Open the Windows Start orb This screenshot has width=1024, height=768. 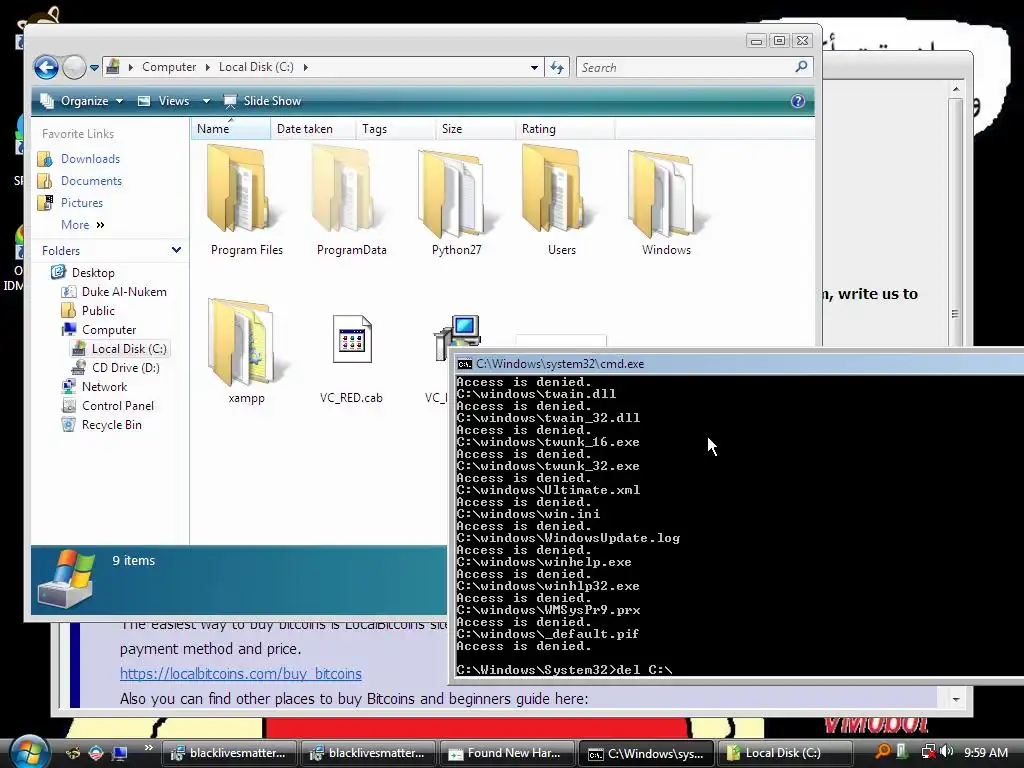[27, 751]
